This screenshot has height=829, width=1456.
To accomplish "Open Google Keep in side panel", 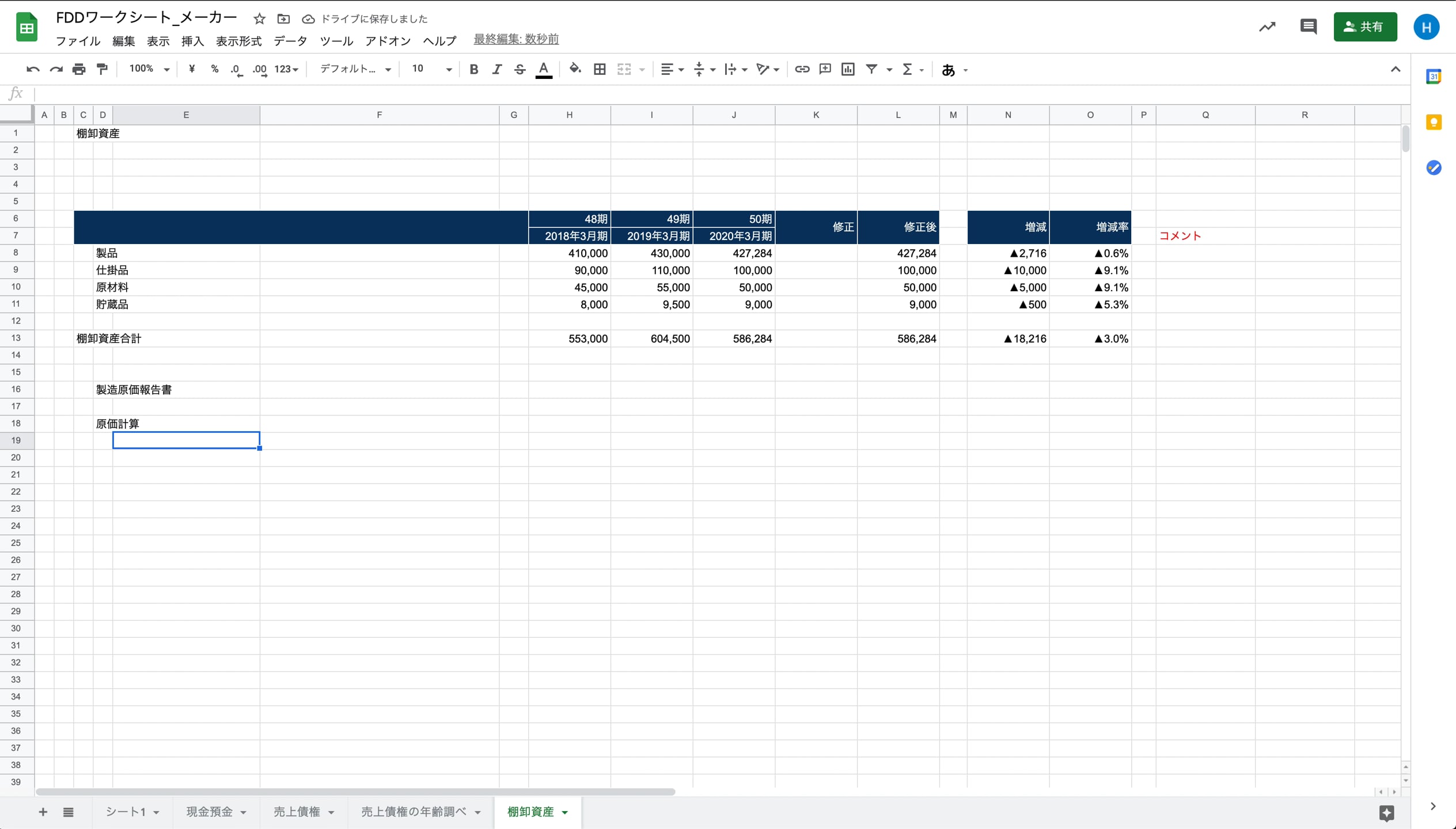I will (x=1434, y=122).
